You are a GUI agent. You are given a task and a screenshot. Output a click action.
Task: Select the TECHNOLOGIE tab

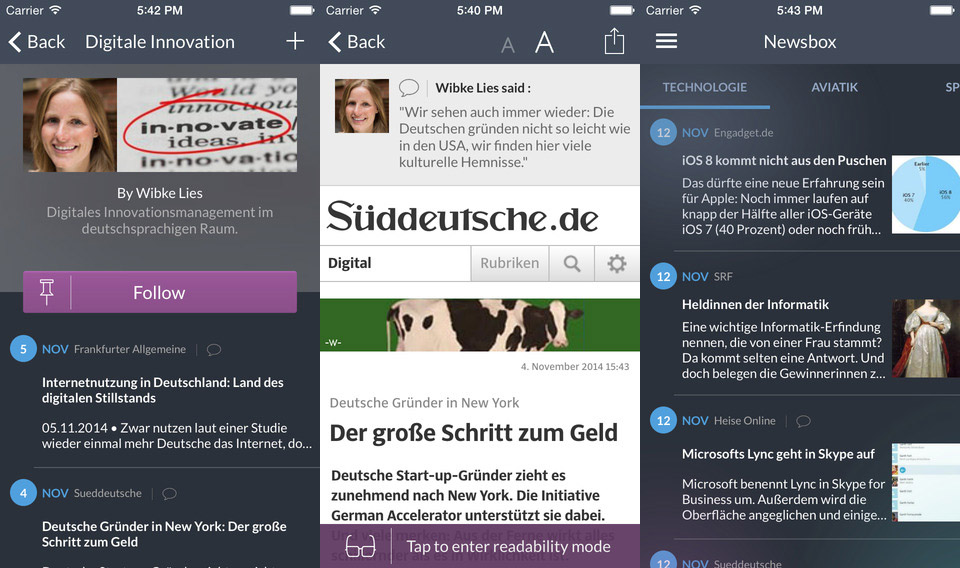(x=705, y=88)
